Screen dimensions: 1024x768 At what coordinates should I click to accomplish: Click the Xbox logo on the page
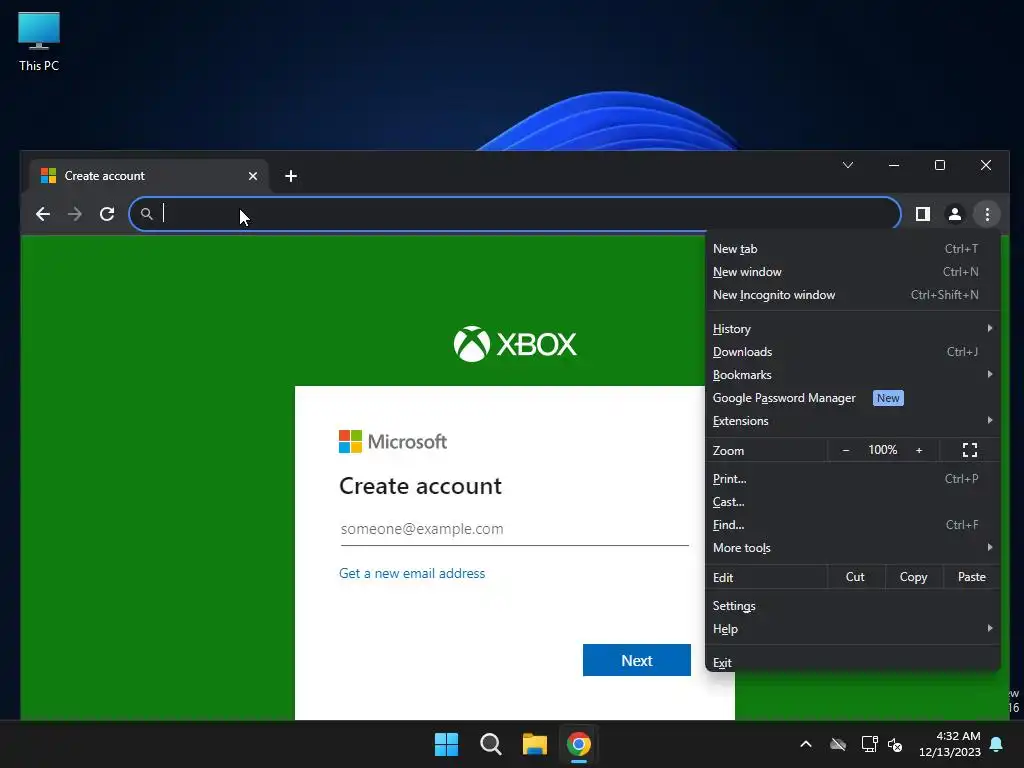pos(515,344)
